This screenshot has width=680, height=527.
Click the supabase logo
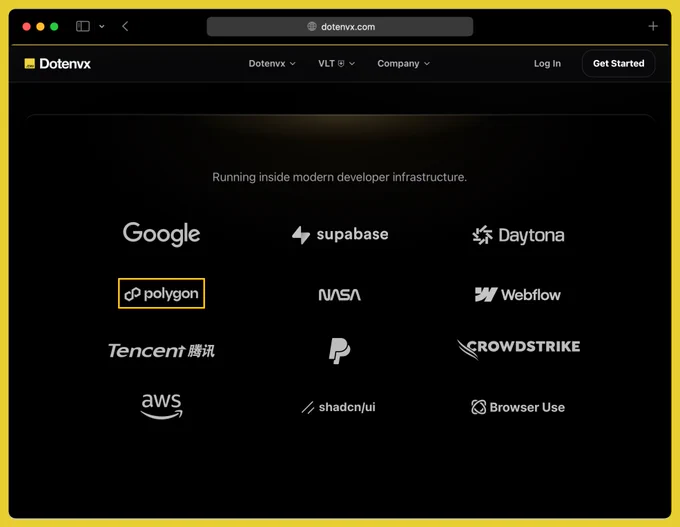340,235
